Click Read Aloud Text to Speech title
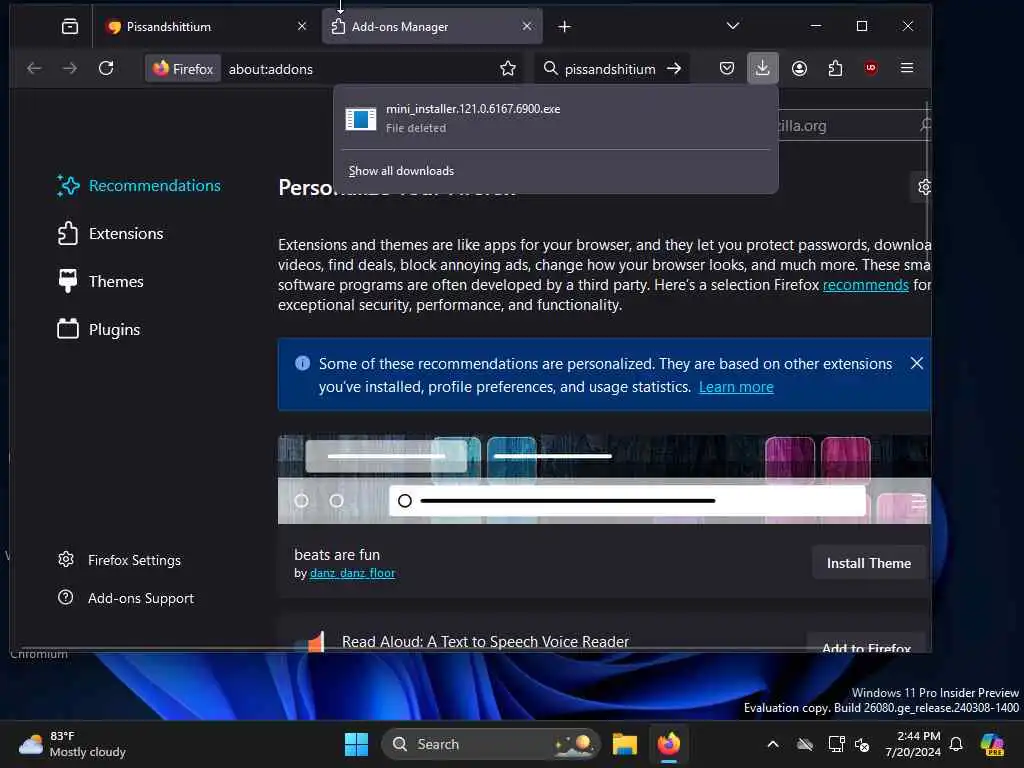 pos(485,641)
